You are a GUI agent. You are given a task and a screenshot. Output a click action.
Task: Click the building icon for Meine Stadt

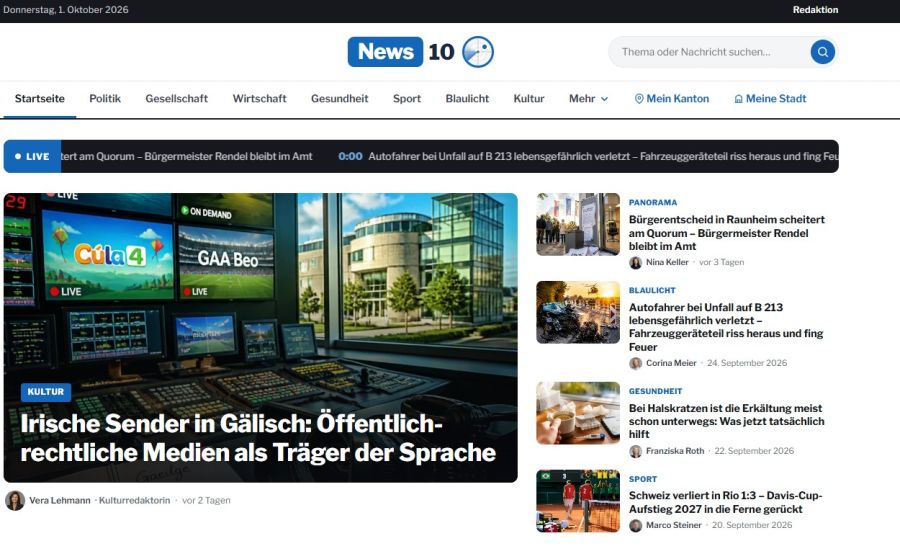(739, 99)
